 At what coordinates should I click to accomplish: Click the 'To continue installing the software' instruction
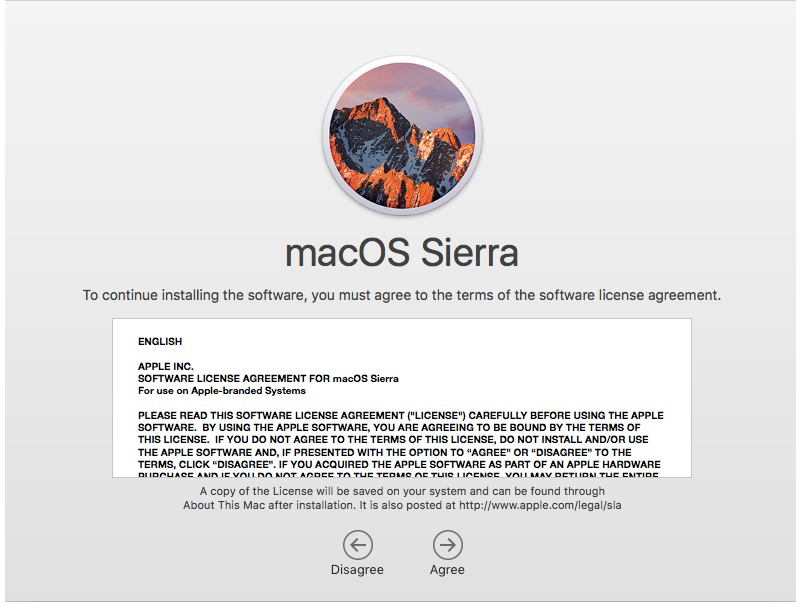coord(401,296)
